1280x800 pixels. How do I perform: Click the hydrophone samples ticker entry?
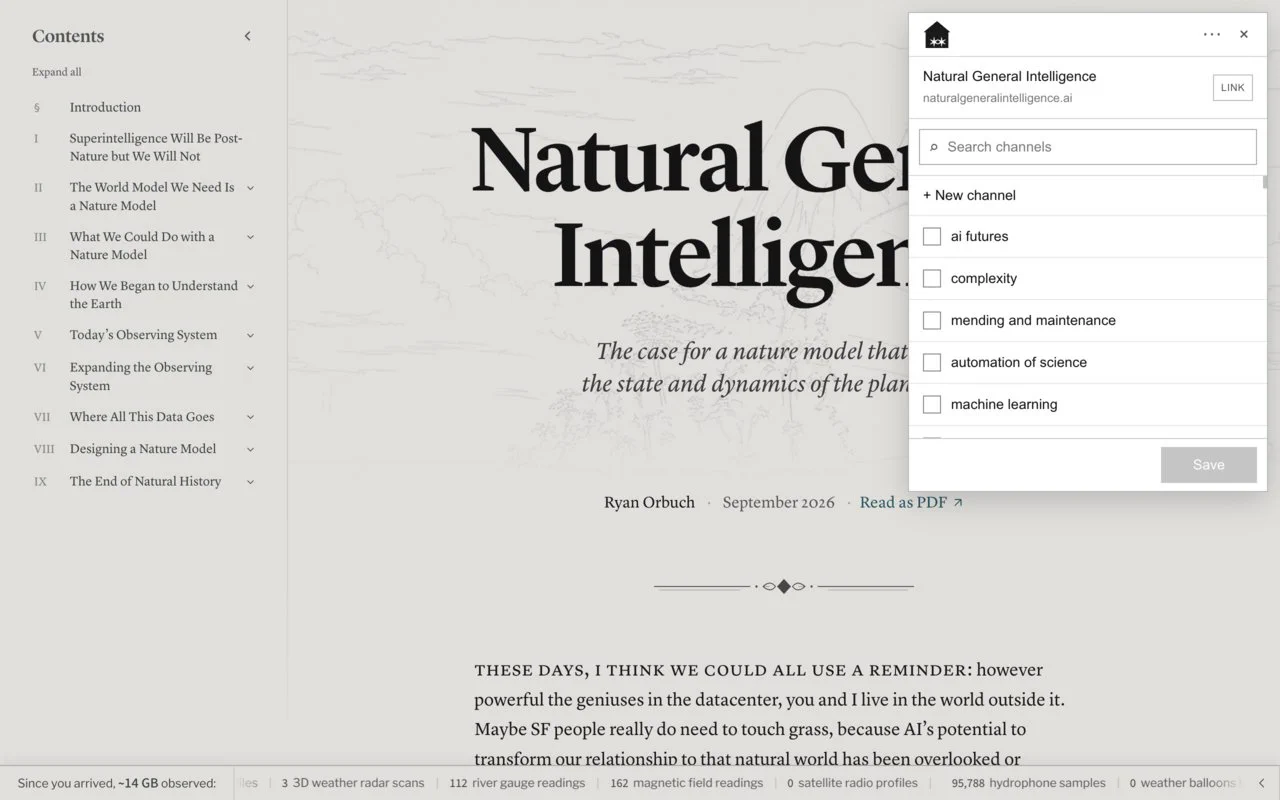point(1028,783)
